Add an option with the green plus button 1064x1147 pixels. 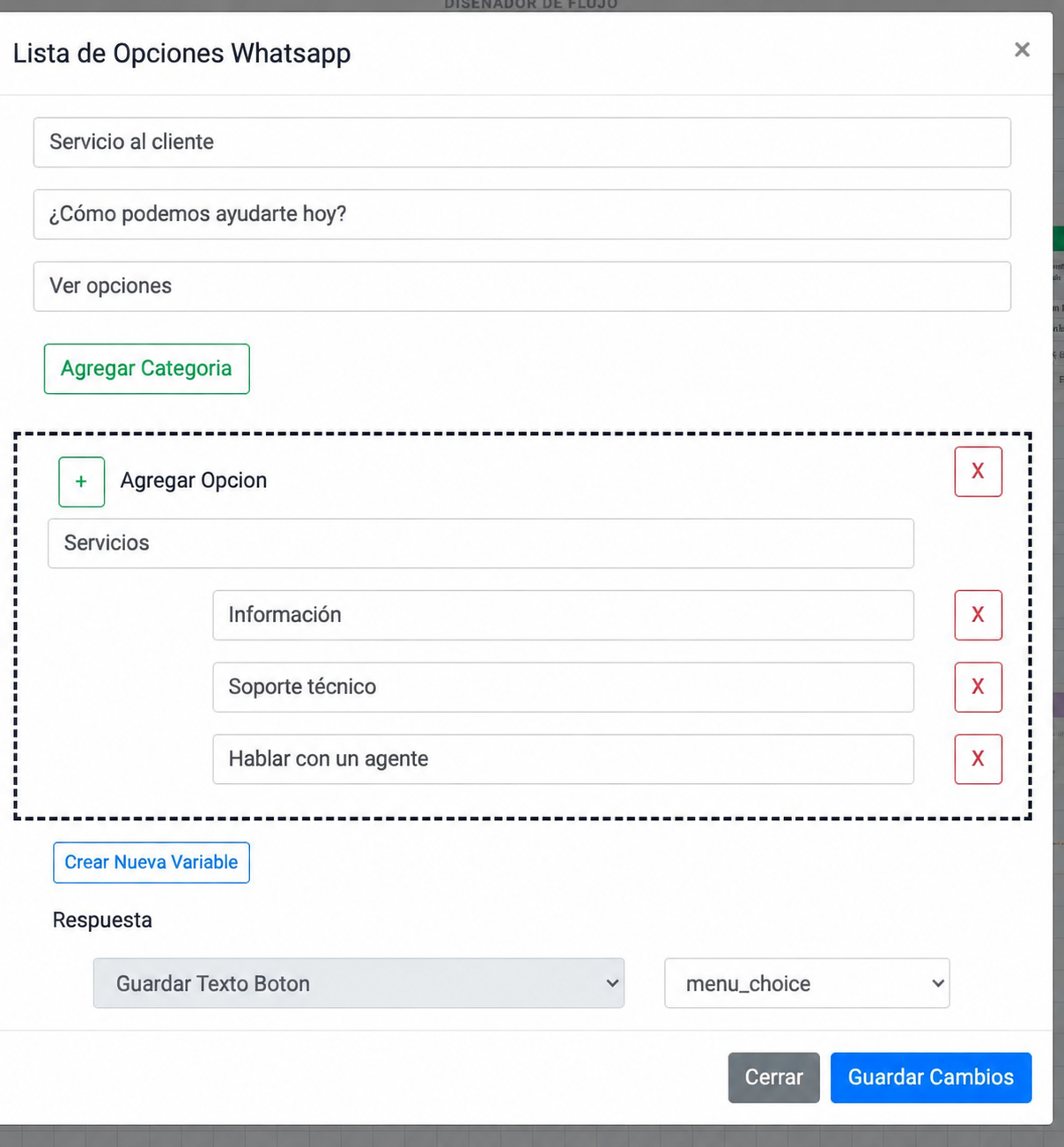(x=82, y=482)
